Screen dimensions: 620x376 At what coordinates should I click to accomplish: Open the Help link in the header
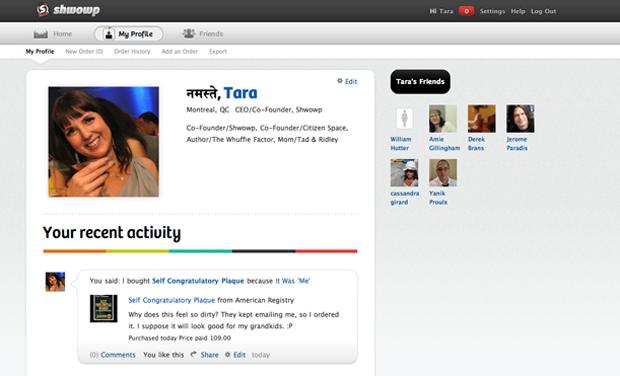click(x=518, y=11)
